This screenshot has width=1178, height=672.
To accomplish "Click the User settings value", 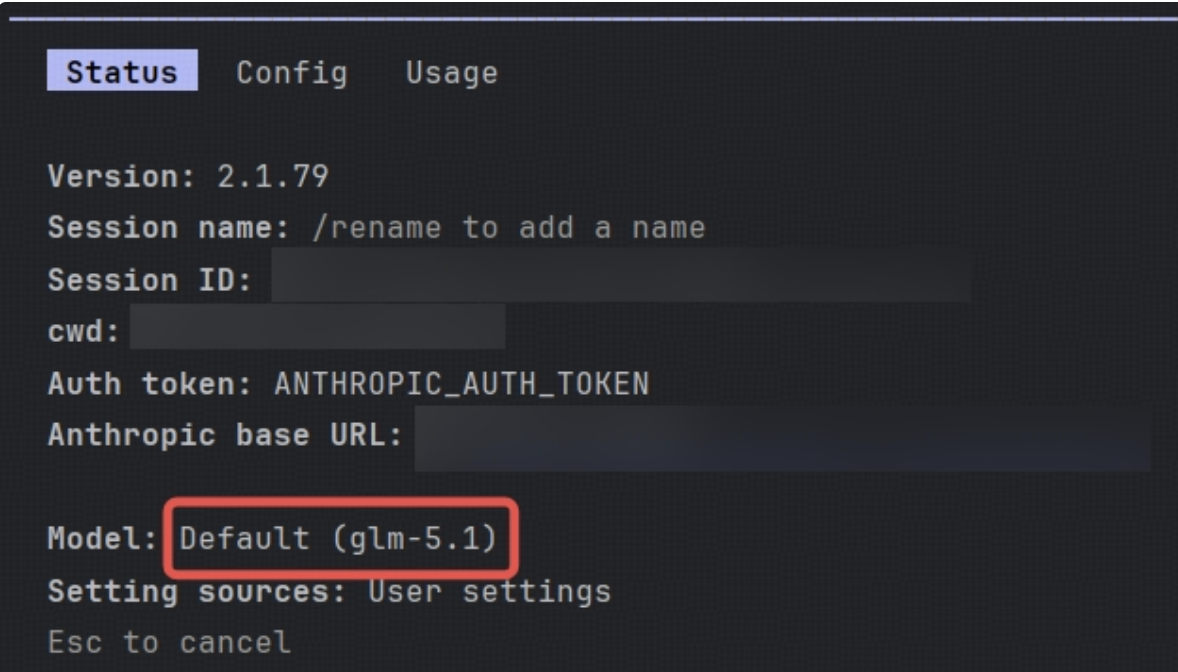I will pyautogui.click(x=489, y=591).
